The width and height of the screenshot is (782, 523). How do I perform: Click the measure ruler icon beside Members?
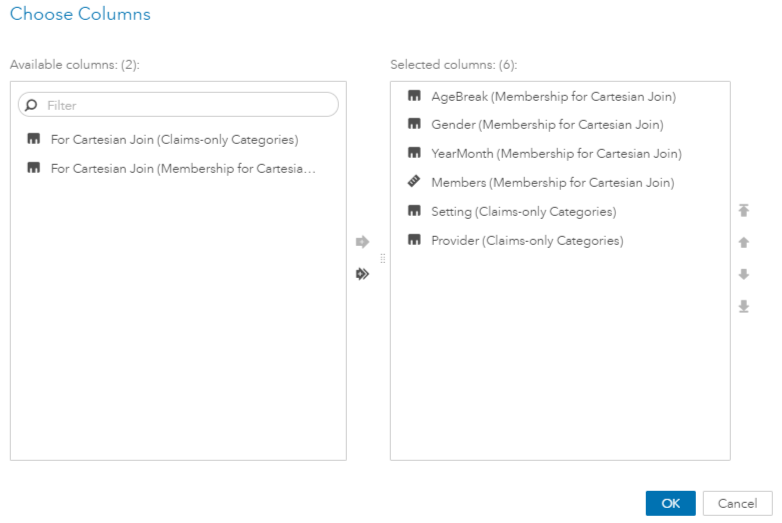pyautogui.click(x=414, y=183)
